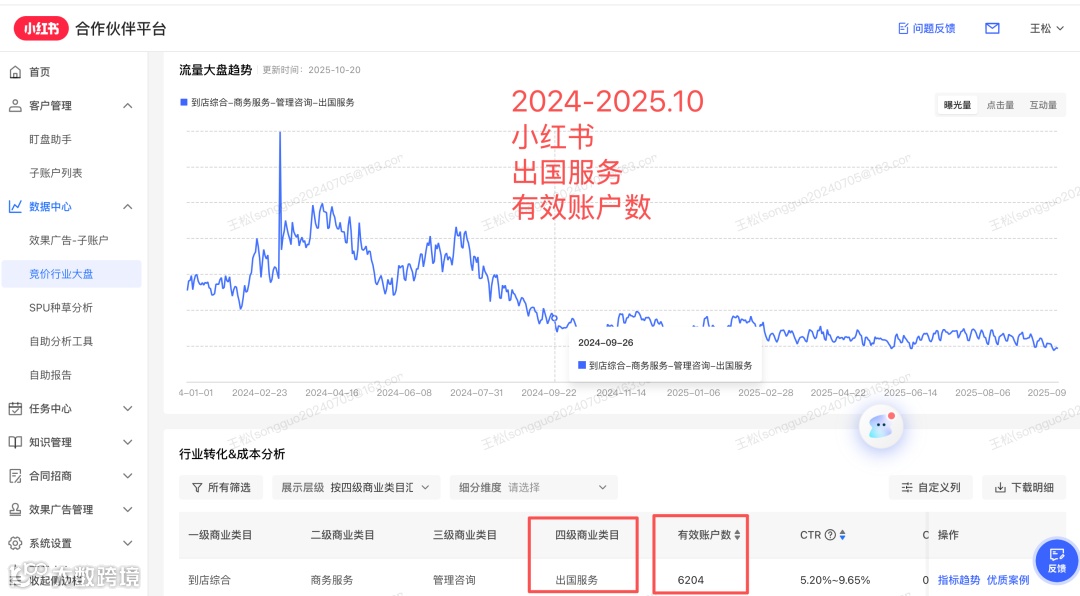
Task: Click the CTR help question-mark icon
Action: [x=830, y=535]
